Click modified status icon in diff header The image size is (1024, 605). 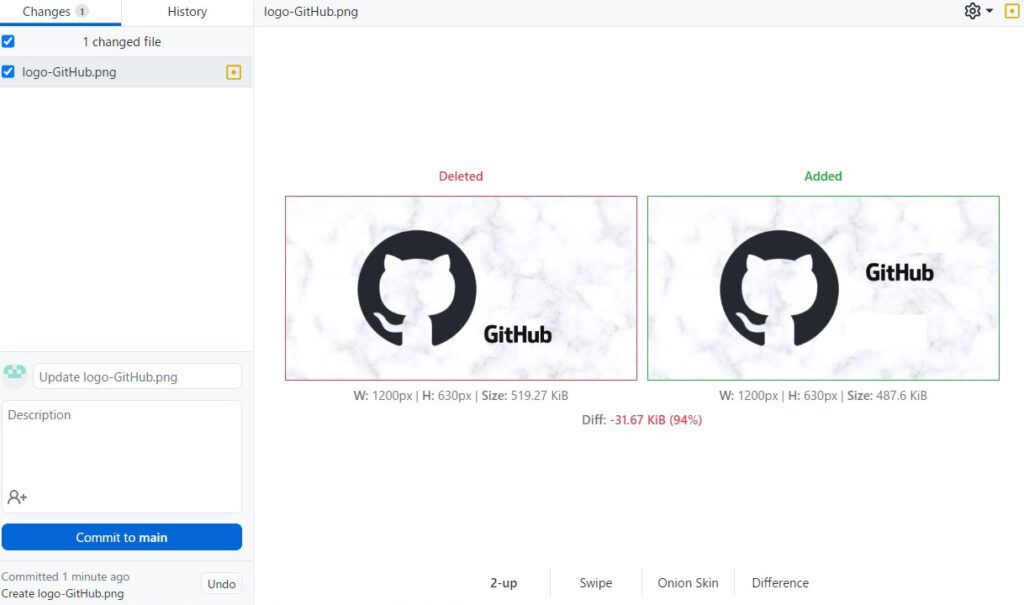pos(1012,11)
